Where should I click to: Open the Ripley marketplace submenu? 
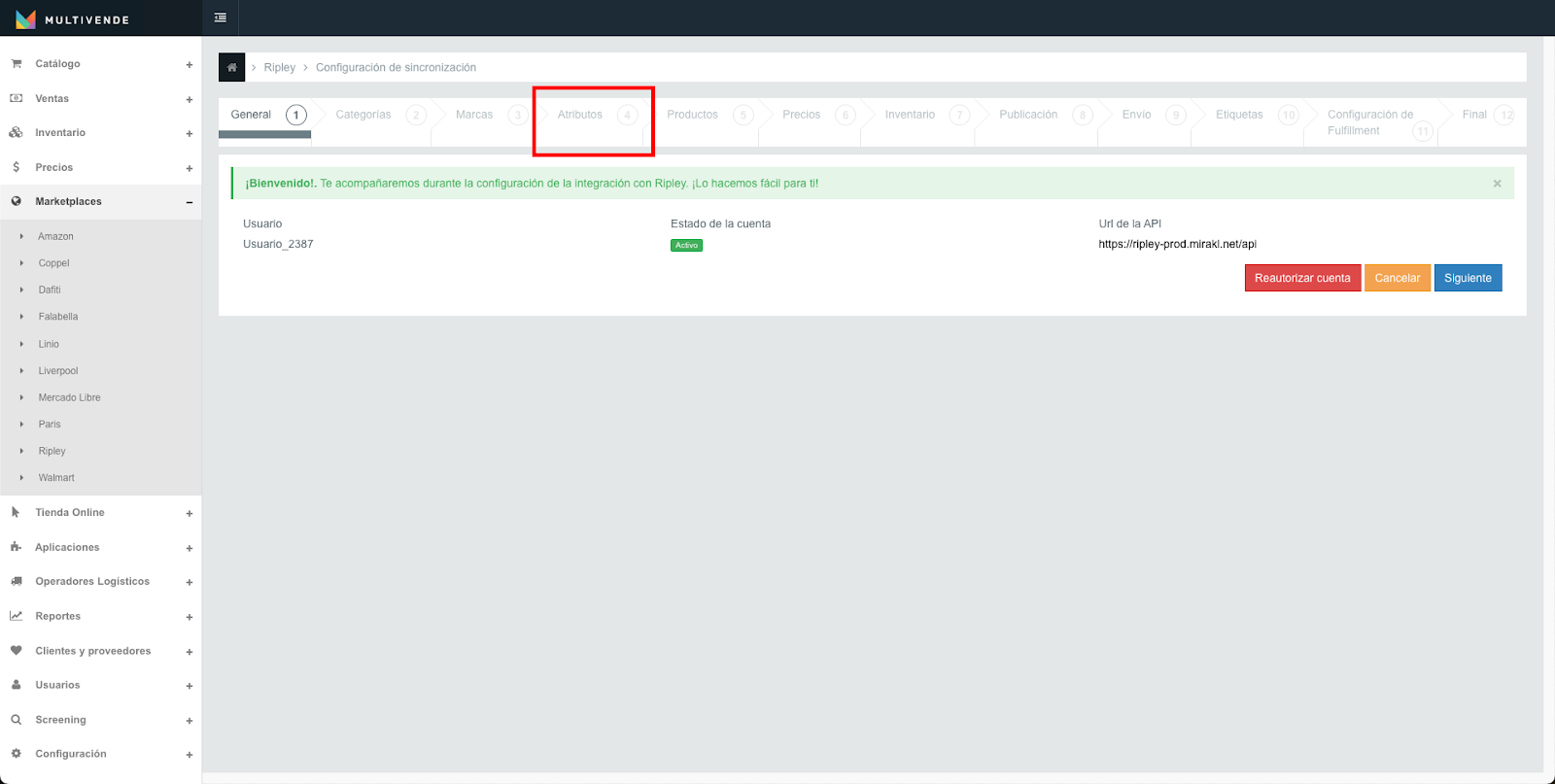(52, 451)
